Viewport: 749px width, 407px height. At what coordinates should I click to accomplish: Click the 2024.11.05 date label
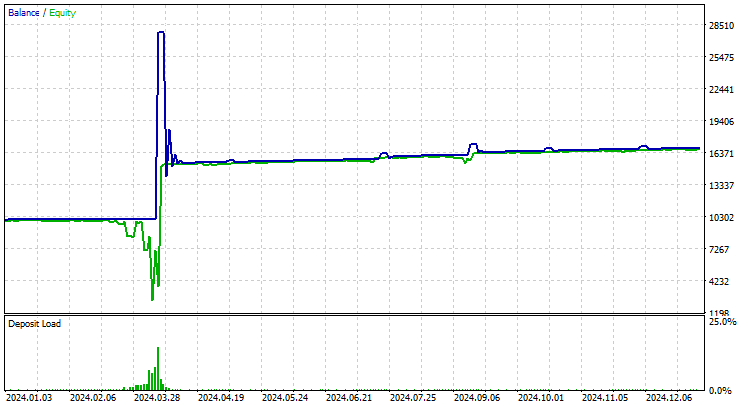click(x=605, y=397)
